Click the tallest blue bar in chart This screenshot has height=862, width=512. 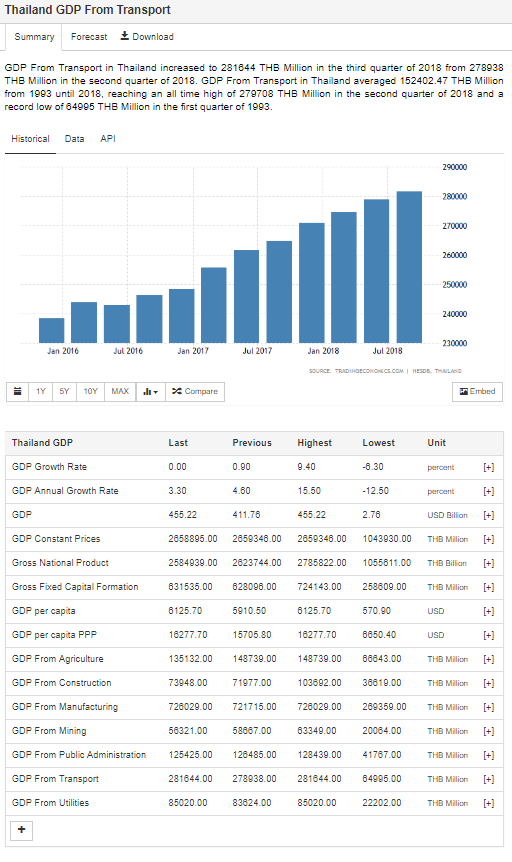coord(409,267)
